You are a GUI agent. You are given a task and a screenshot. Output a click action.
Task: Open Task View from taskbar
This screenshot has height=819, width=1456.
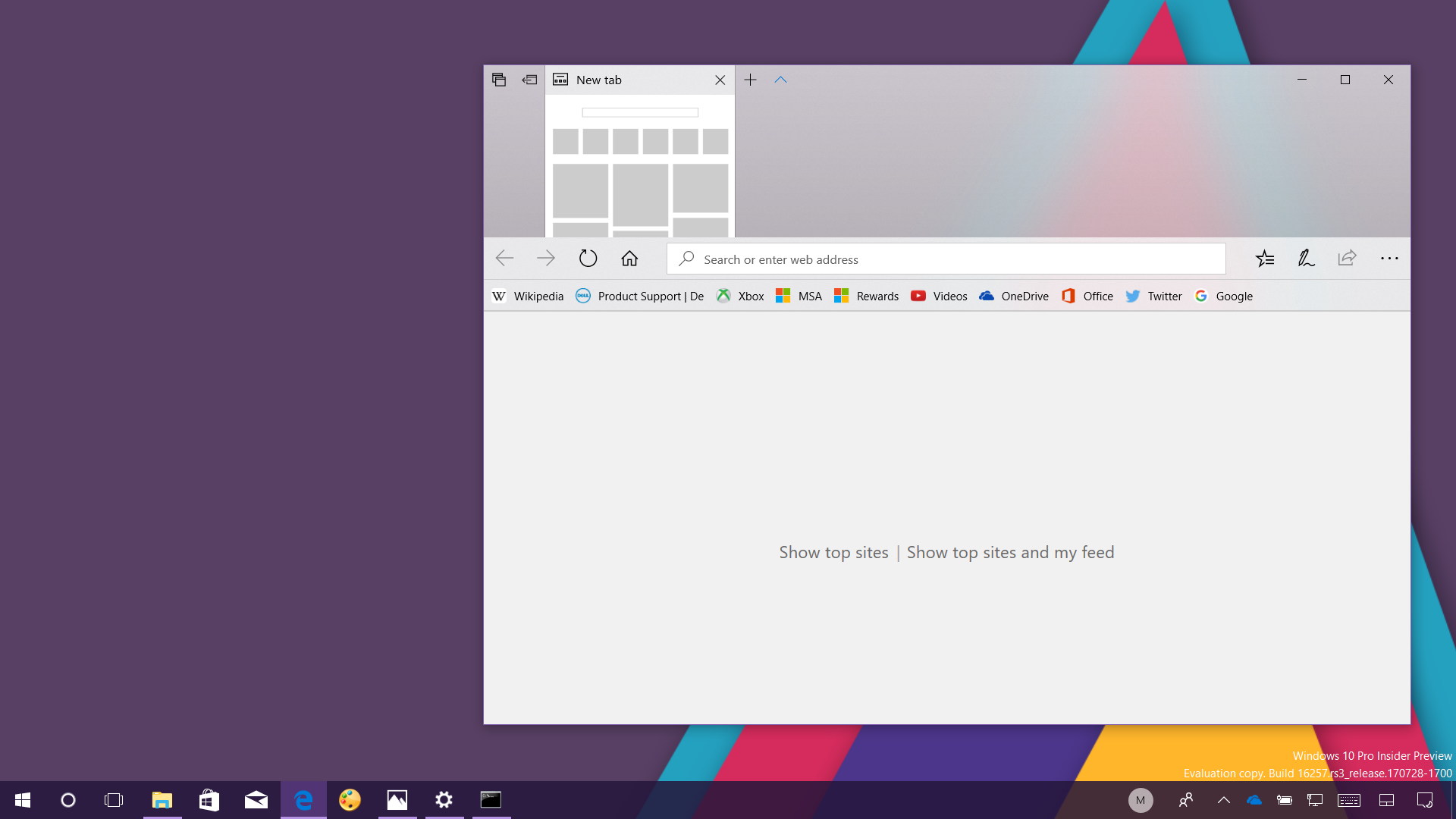(x=114, y=800)
